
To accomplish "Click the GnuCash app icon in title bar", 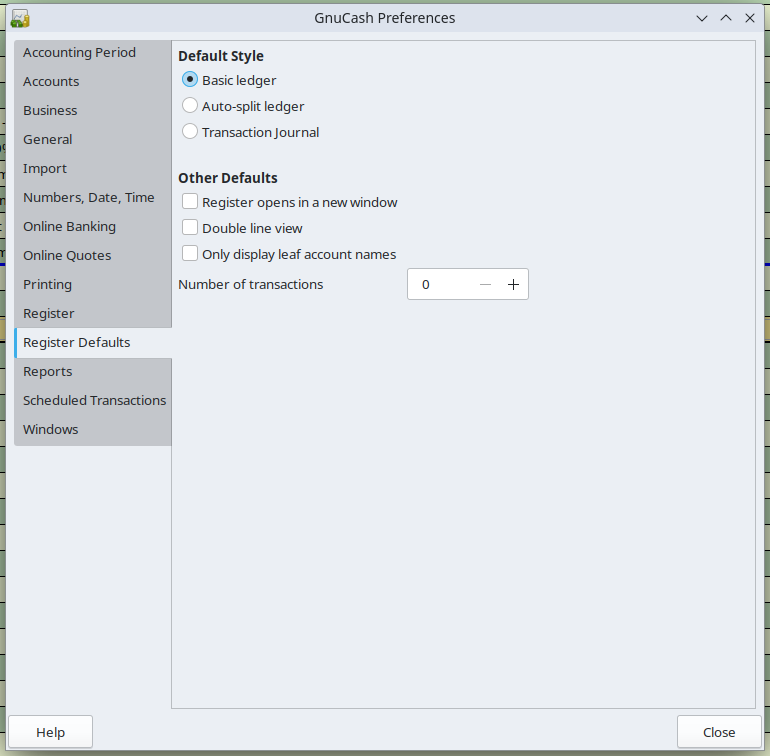I will click(19, 18).
